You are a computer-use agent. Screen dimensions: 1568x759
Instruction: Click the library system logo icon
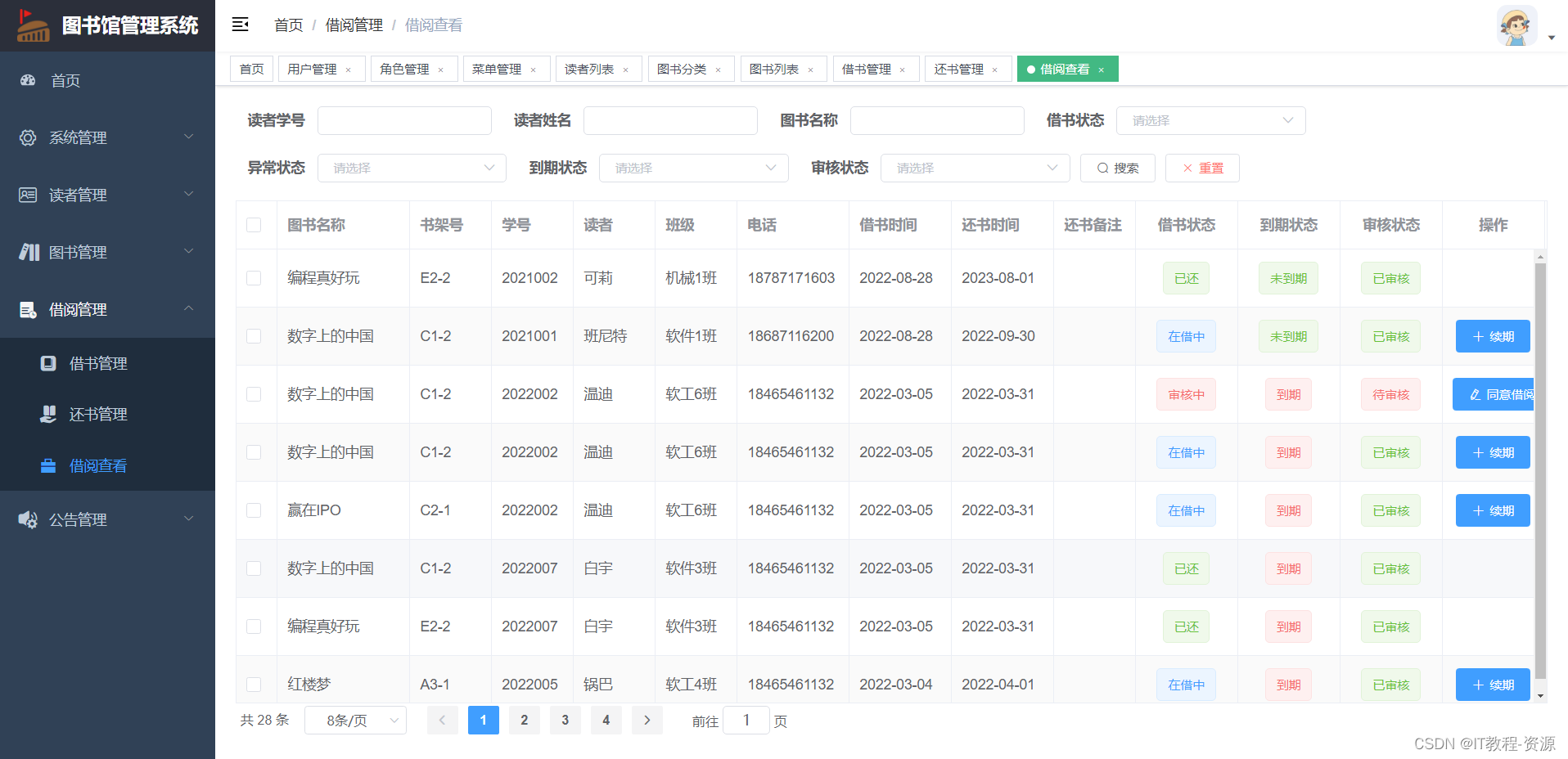tap(34, 25)
